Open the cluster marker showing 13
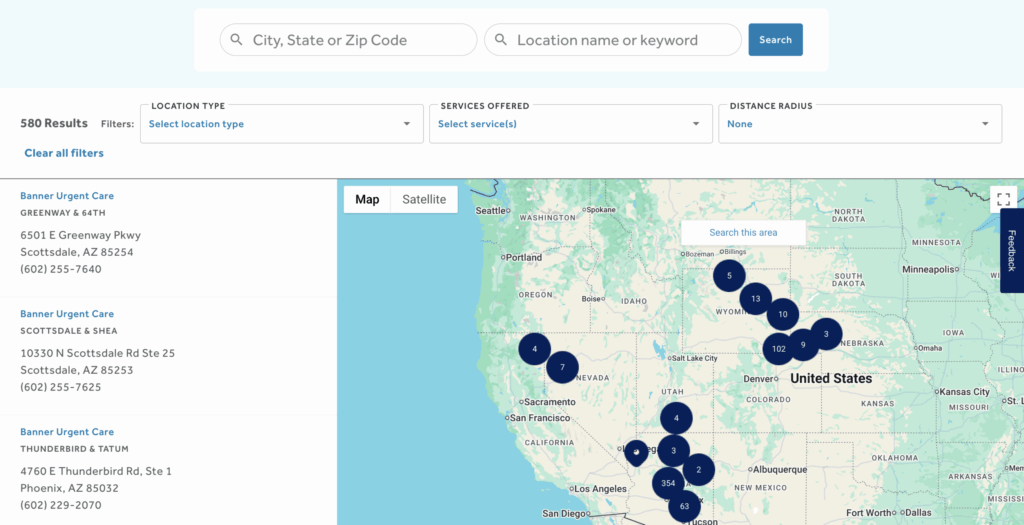This screenshot has width=1024, height=525. pos(755,298)
